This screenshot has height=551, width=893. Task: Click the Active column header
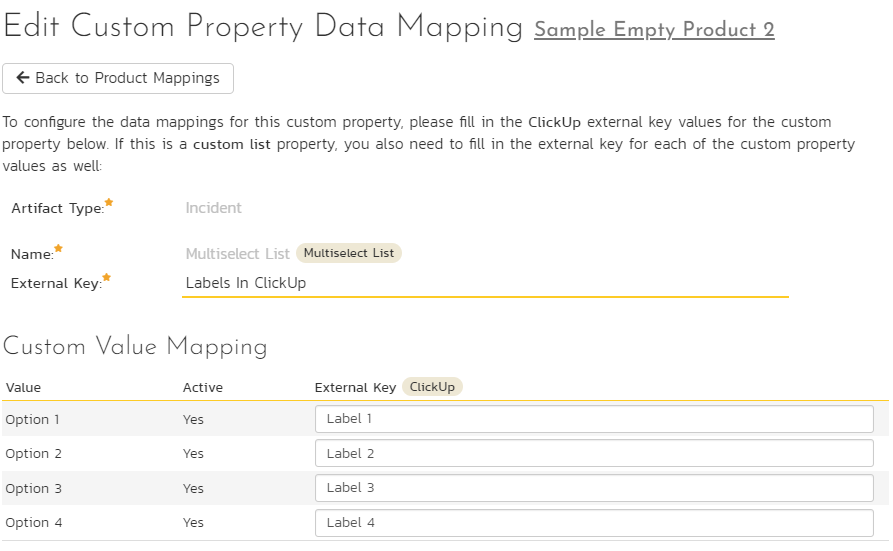click(x=203, y=387)
